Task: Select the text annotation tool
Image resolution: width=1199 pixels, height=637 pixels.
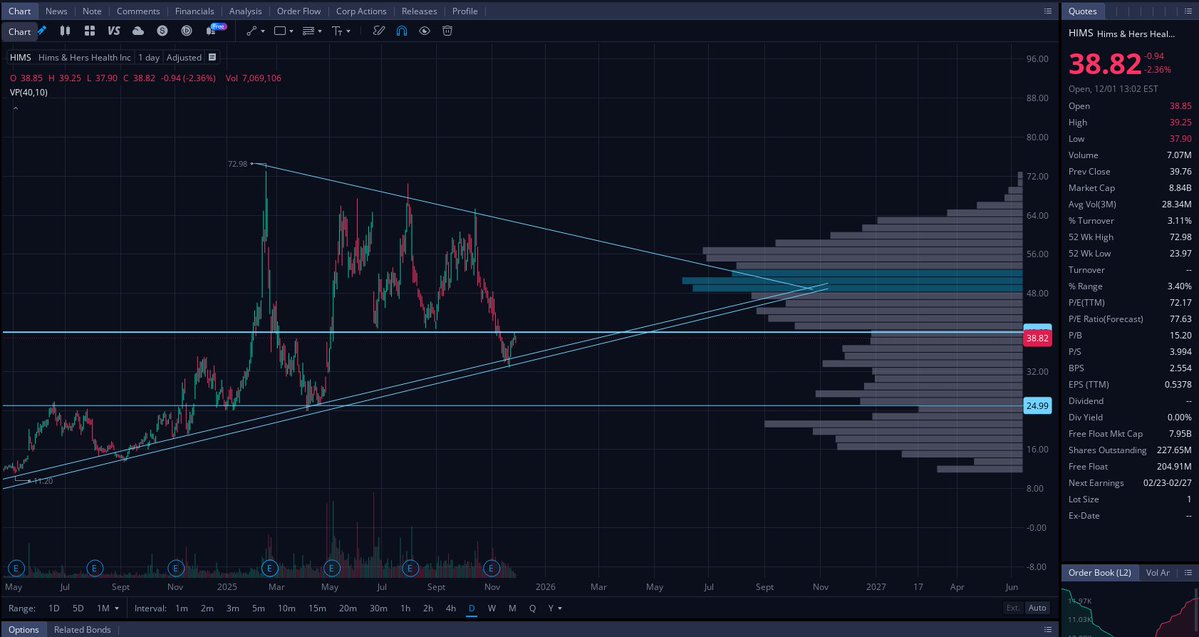Action: pos(338,31)
